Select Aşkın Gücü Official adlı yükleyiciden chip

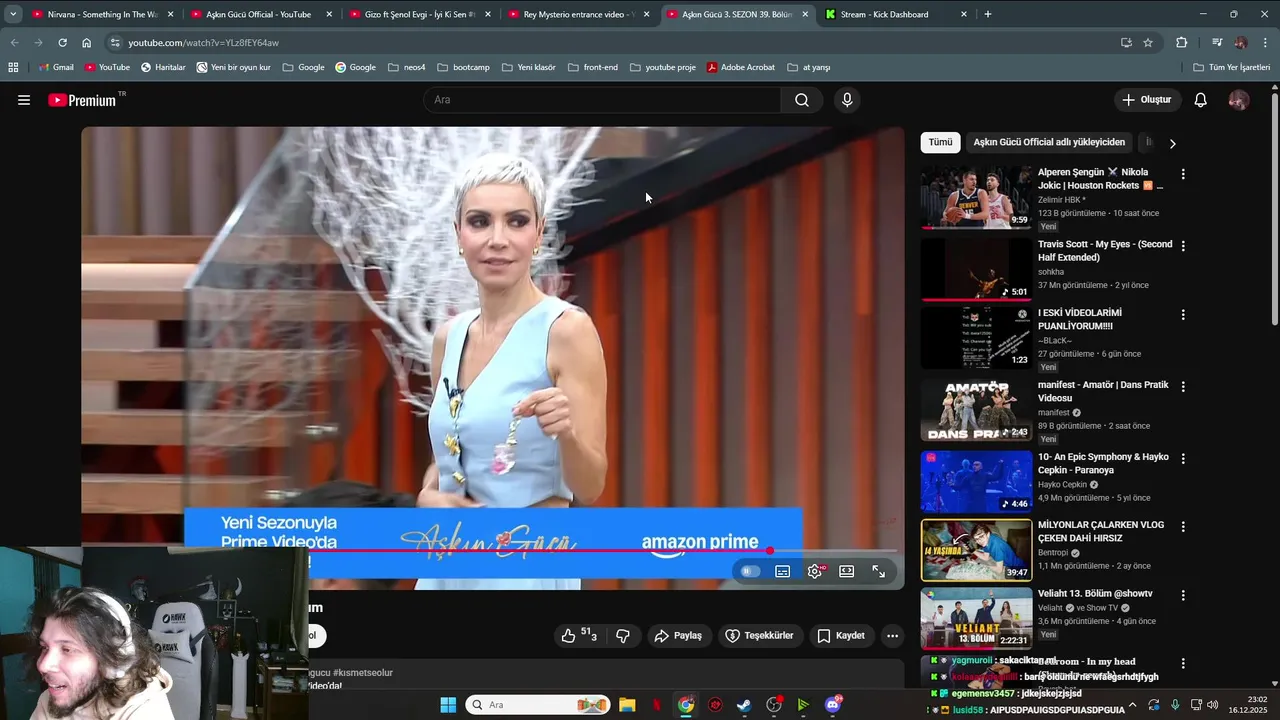tap(1049, 142)
